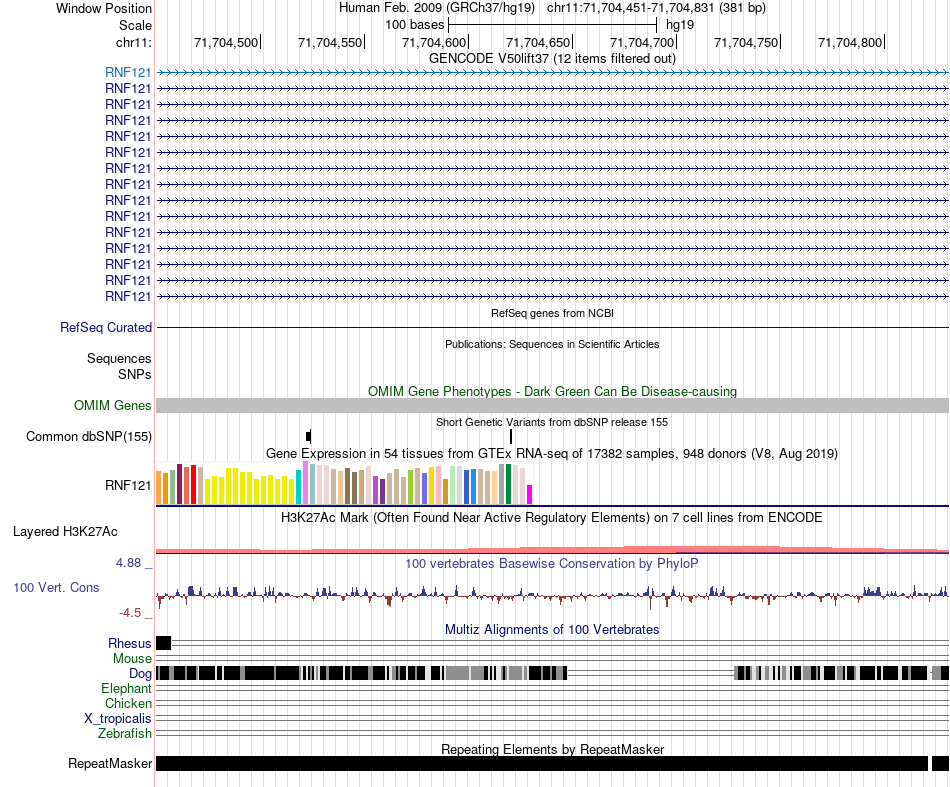Click the magenta last bar in GTEx chart
The width and height of the screenshot is (950, 787).
coord(530,494)
